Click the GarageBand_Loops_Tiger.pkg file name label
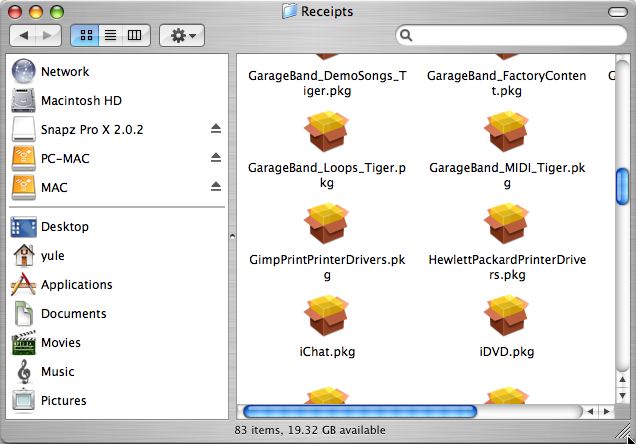Image resolution: width=636 pixels, height=444 pixels. pos(327,175)
